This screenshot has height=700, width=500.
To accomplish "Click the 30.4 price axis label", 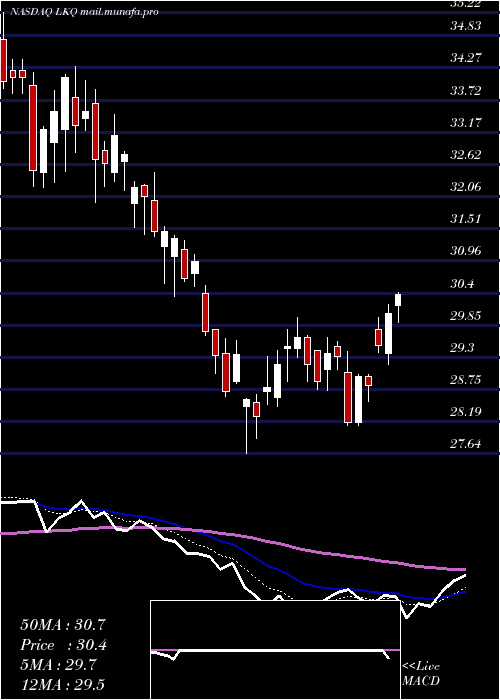I will (462, 284).
